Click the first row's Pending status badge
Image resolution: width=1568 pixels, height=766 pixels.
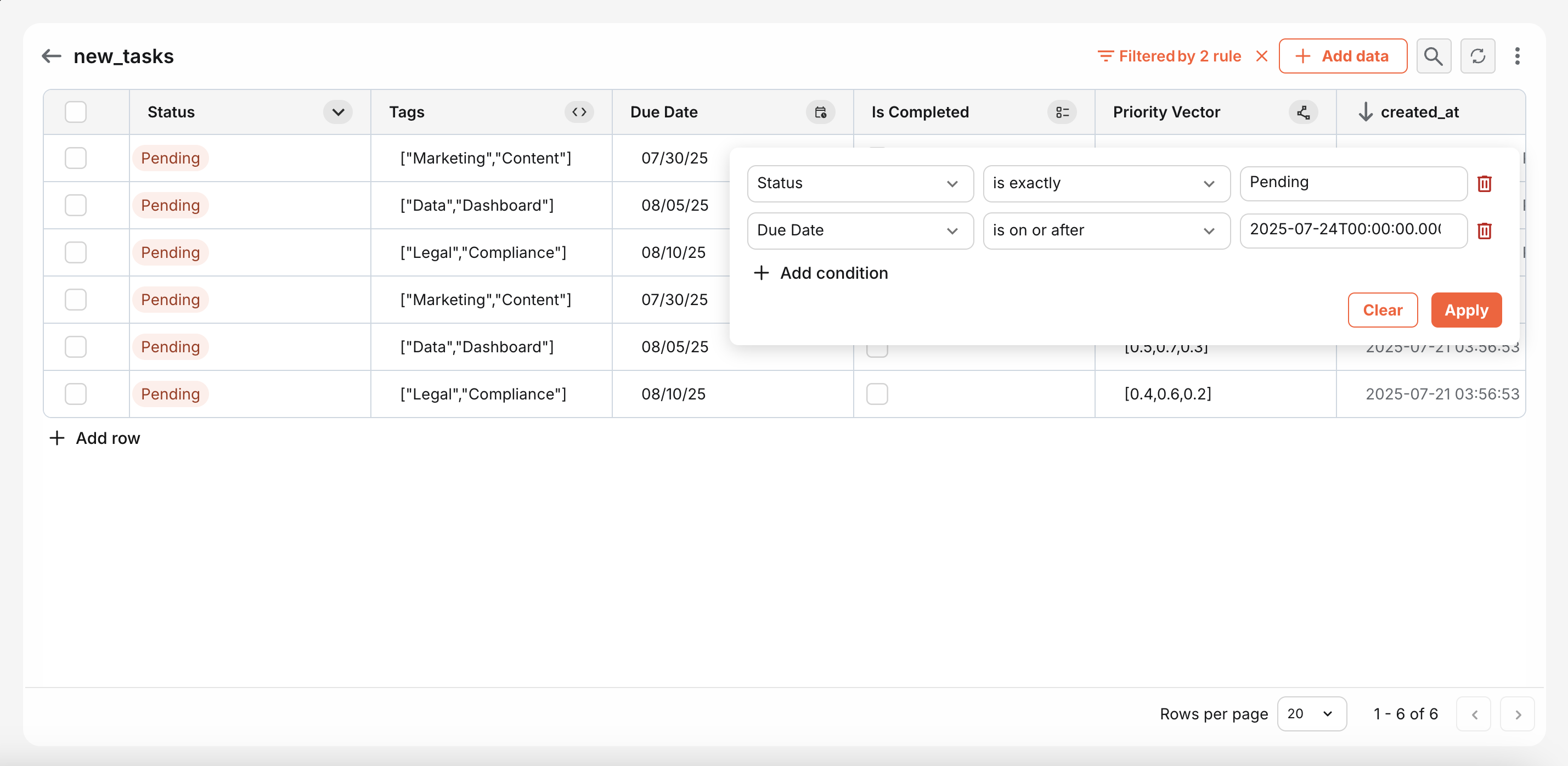click(x=171, y=159)
